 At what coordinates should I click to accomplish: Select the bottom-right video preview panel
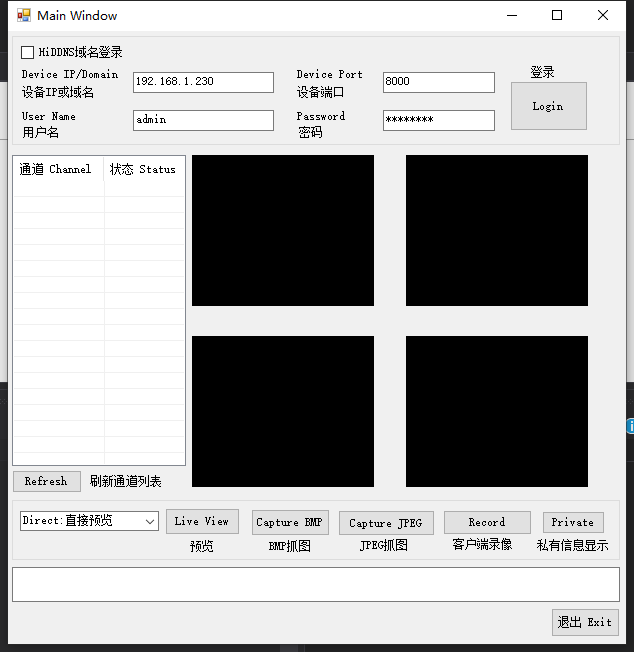click(497, 411)
